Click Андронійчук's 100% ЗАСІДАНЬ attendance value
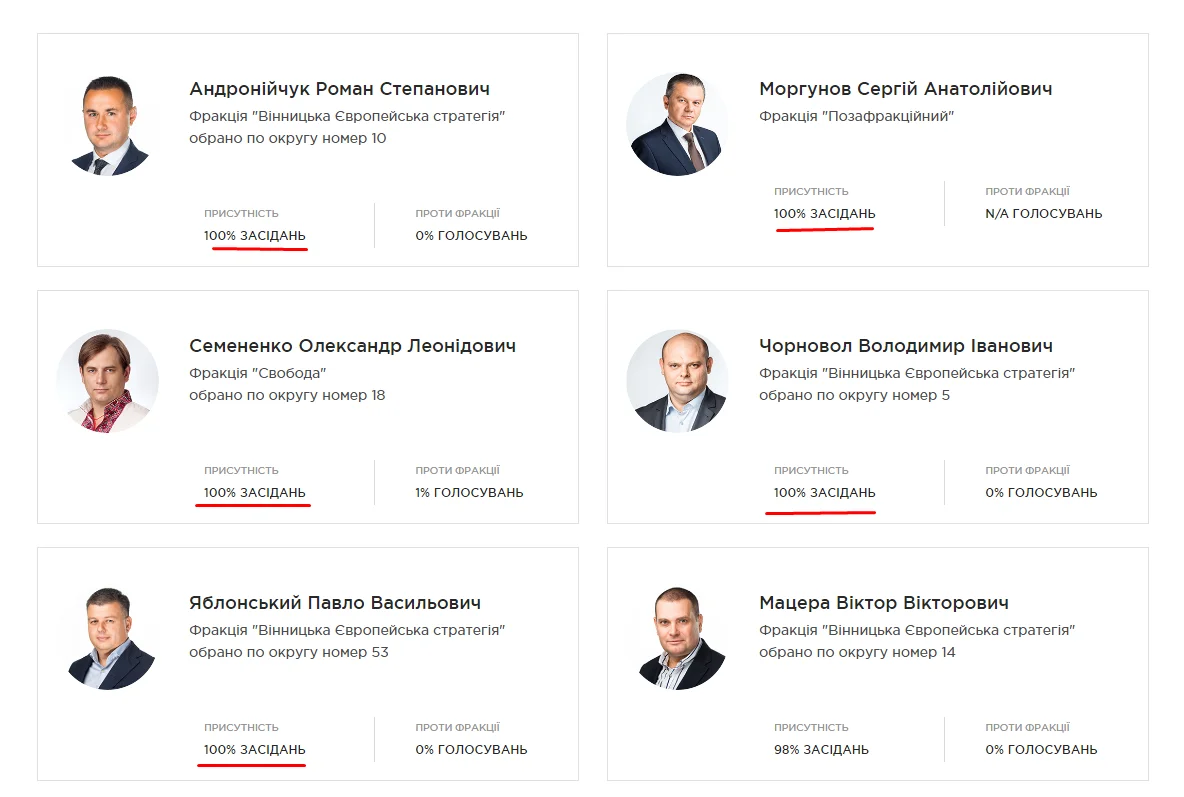 [255, 236]
